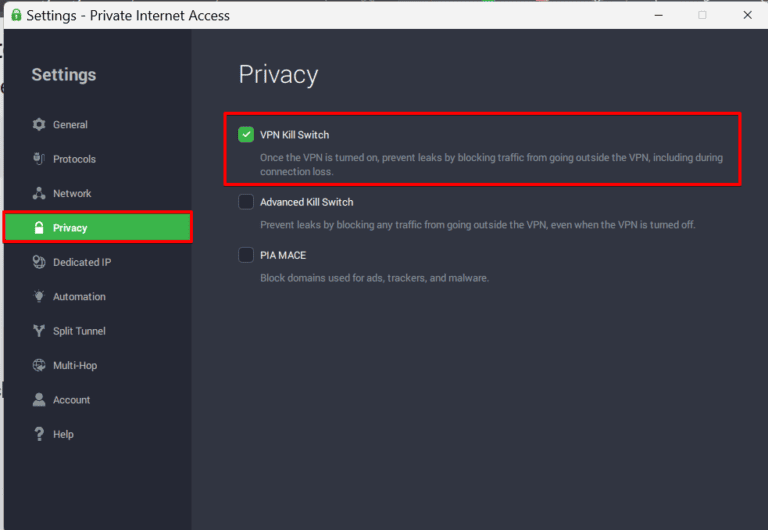Click the Multi-Hop globe icon
Image resolution: width=768 pixels, height=530 pixels.
(x=39, y=365)
